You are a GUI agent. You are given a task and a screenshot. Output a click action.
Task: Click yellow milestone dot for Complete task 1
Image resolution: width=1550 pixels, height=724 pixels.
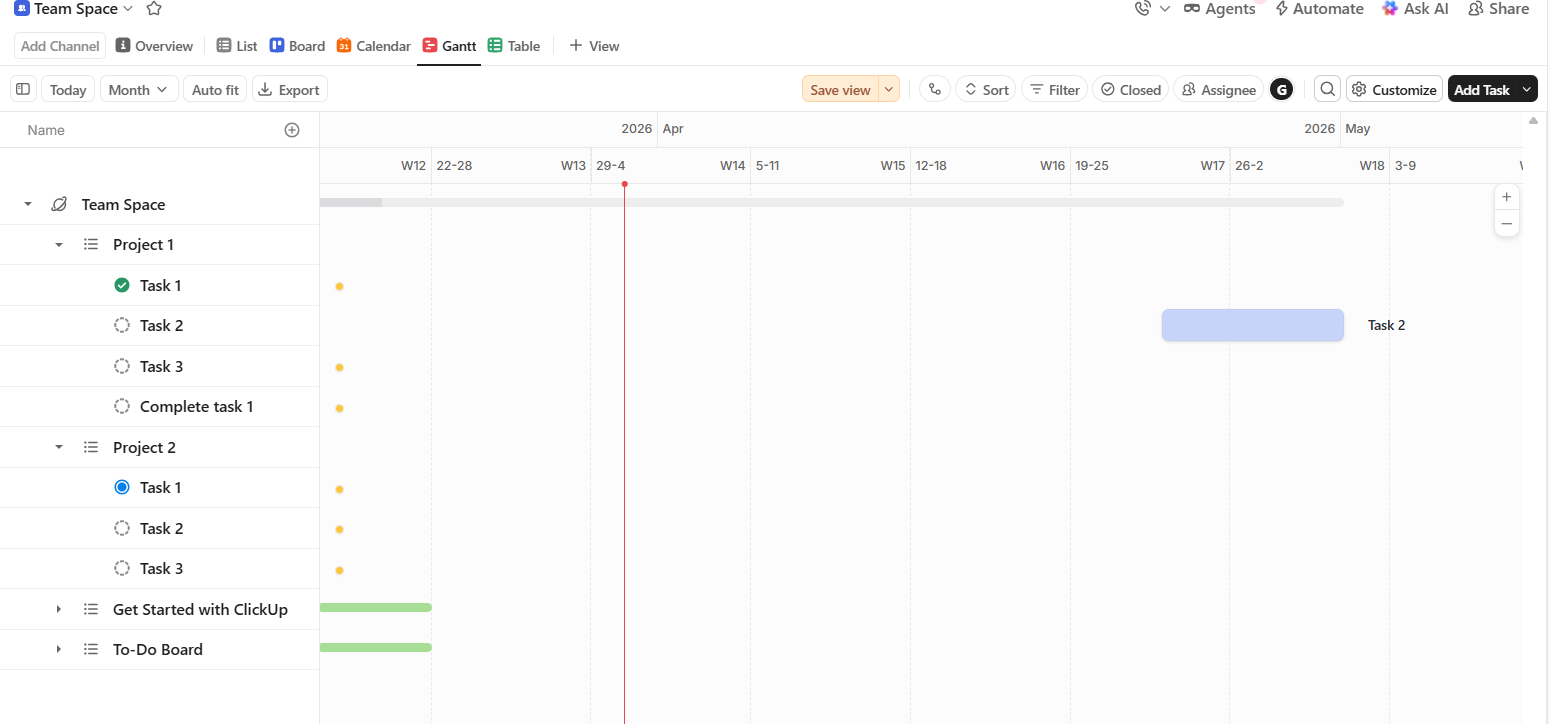[x=339, y=408]
